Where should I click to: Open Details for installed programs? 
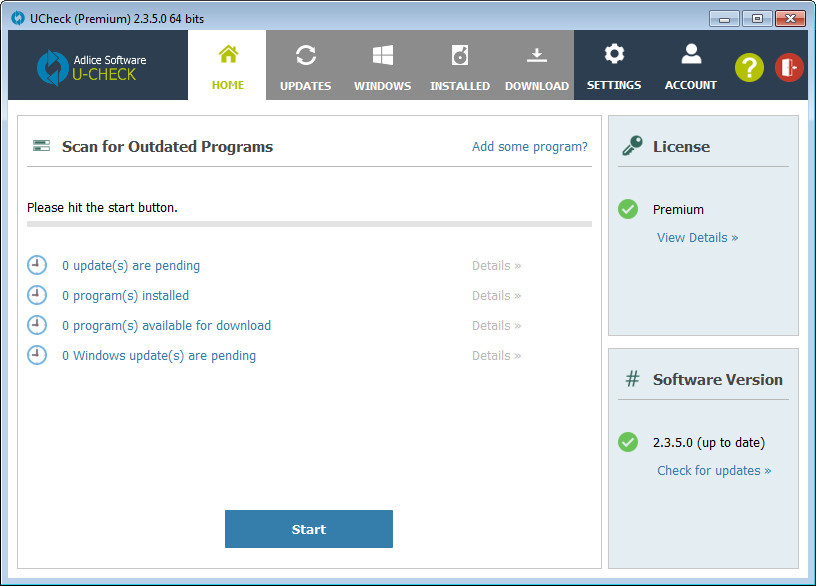pyautogui.click(x=496, y=296)
